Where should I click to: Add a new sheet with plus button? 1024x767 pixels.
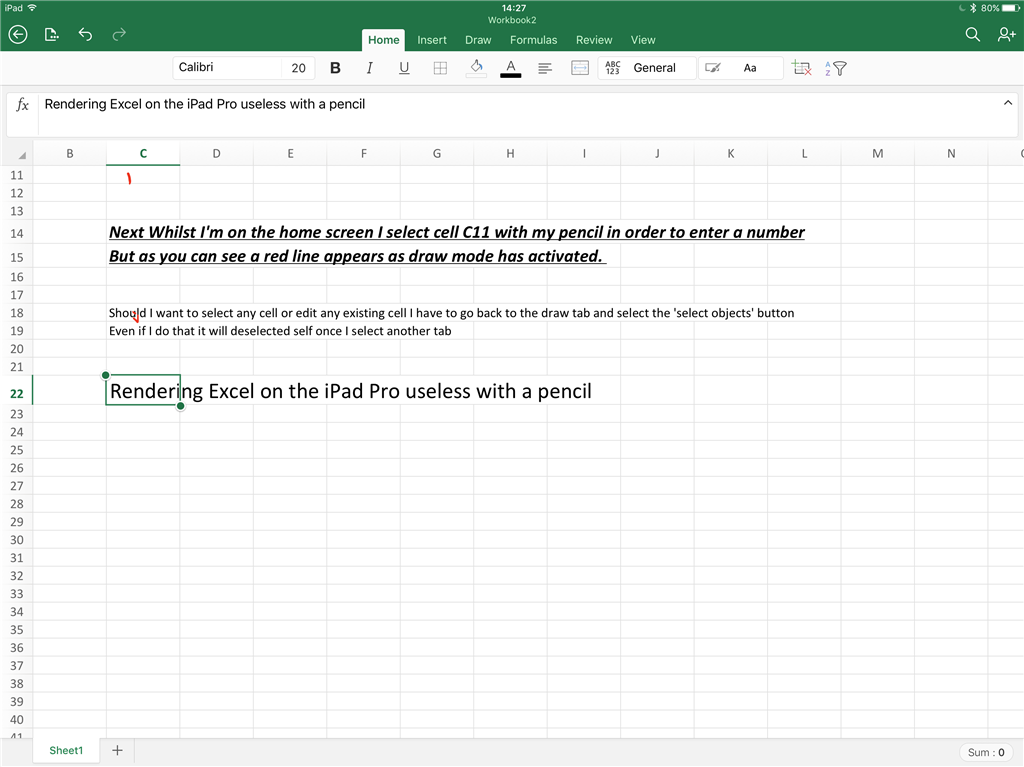[117, 750]
